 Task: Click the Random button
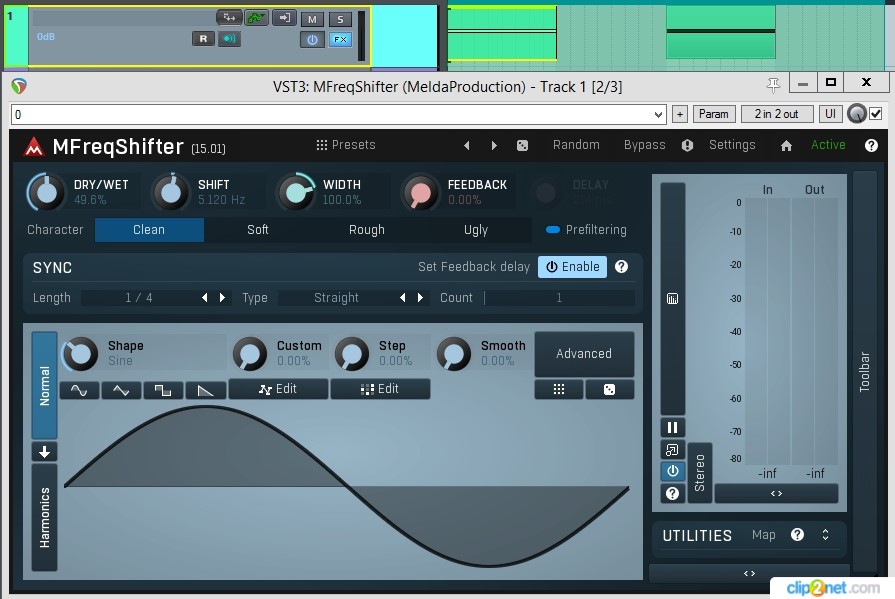tap(576, 145)
